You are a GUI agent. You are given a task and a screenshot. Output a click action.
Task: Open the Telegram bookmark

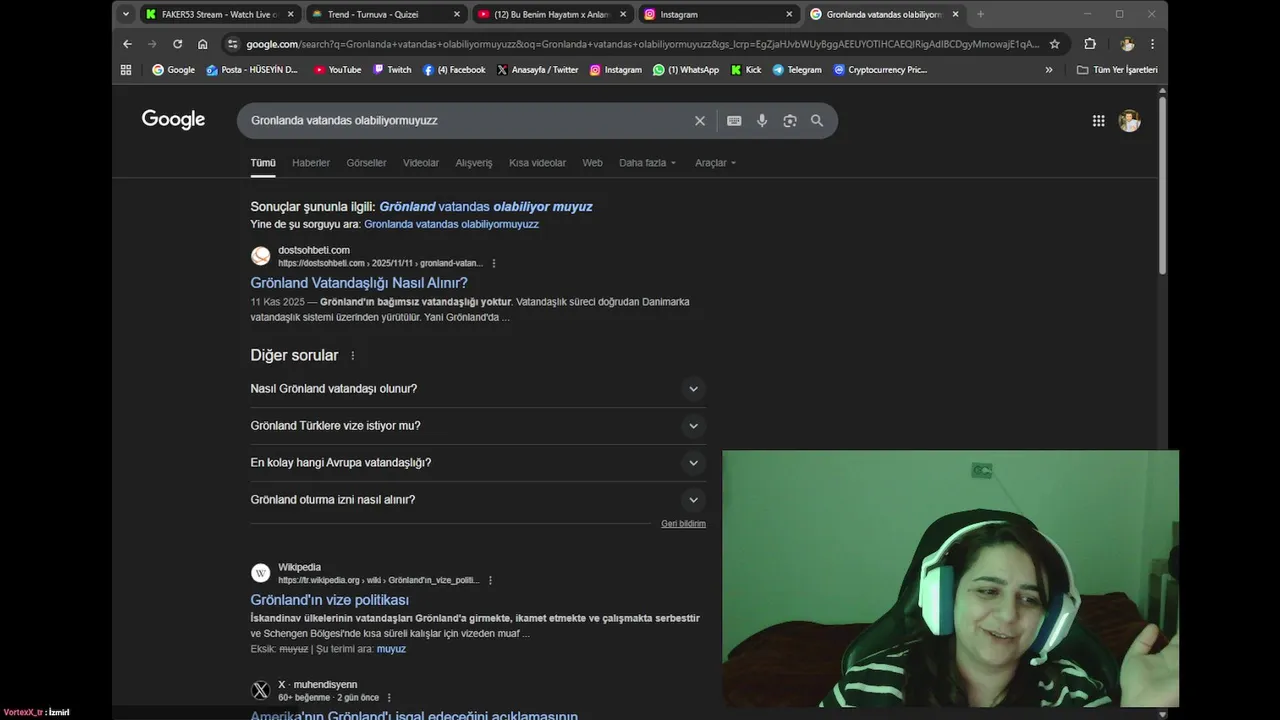click(797, 70)
